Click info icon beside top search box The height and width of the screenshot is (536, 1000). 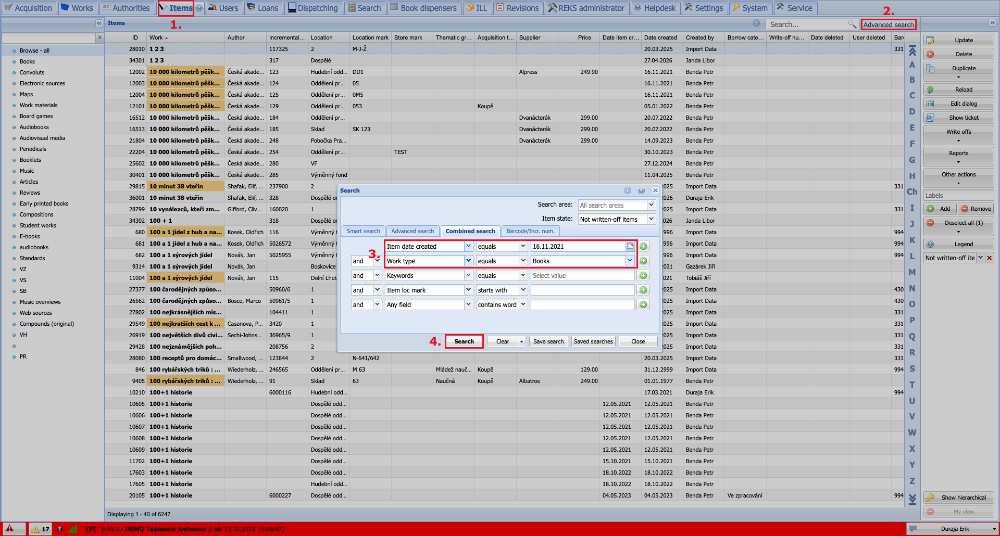coord(756,24)
